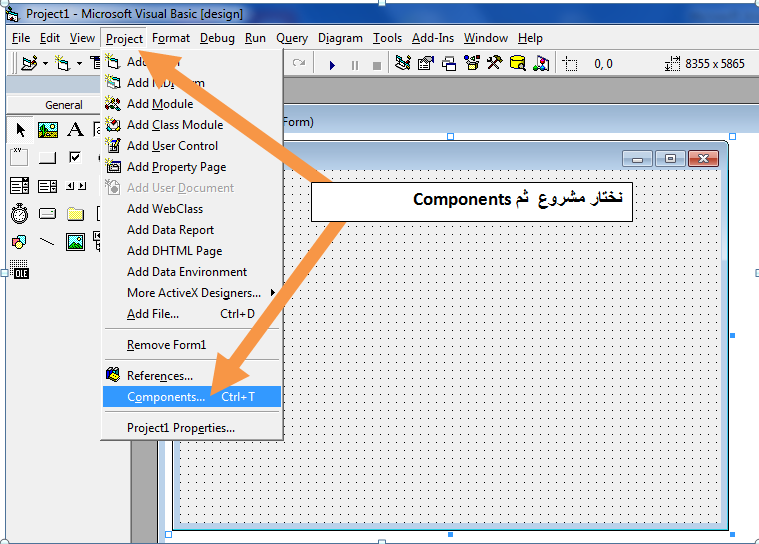759x544 pixels.
Task: Click the Project menu title
Action: coord(124,38)
